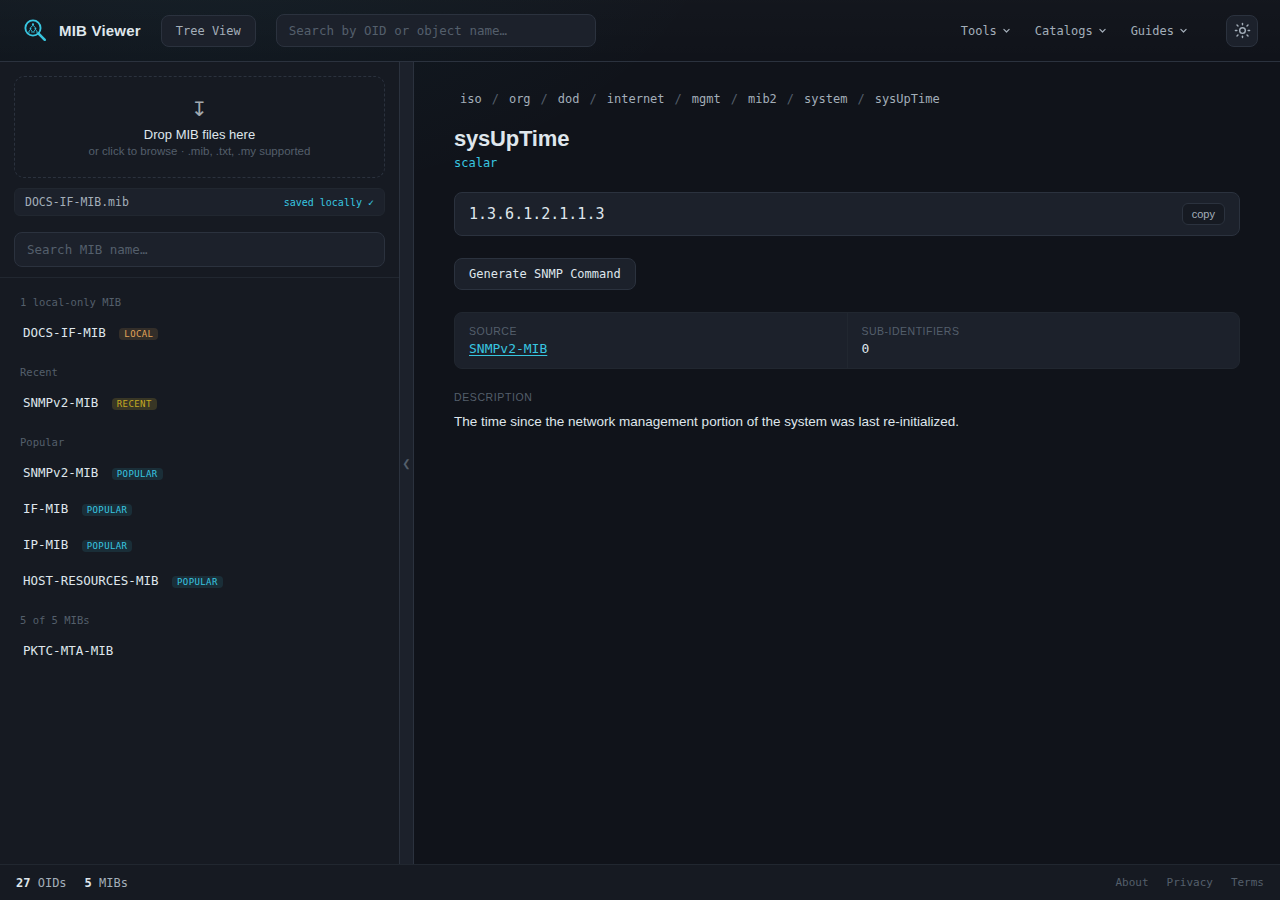The height and width of the screenshot is (900, 1280).
Task: Click sysUpTime in the breadcrumb
Action: pos(907,99)
